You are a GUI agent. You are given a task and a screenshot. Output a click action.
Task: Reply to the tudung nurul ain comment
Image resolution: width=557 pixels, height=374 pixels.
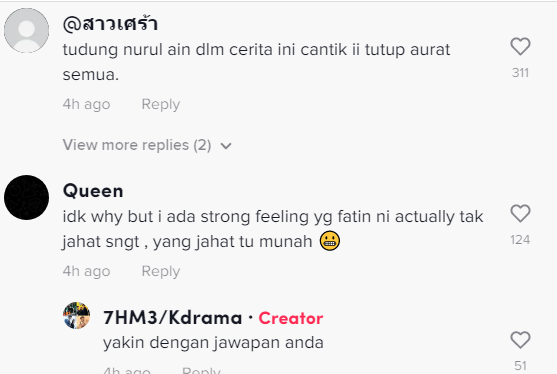[x=161, y=104]
